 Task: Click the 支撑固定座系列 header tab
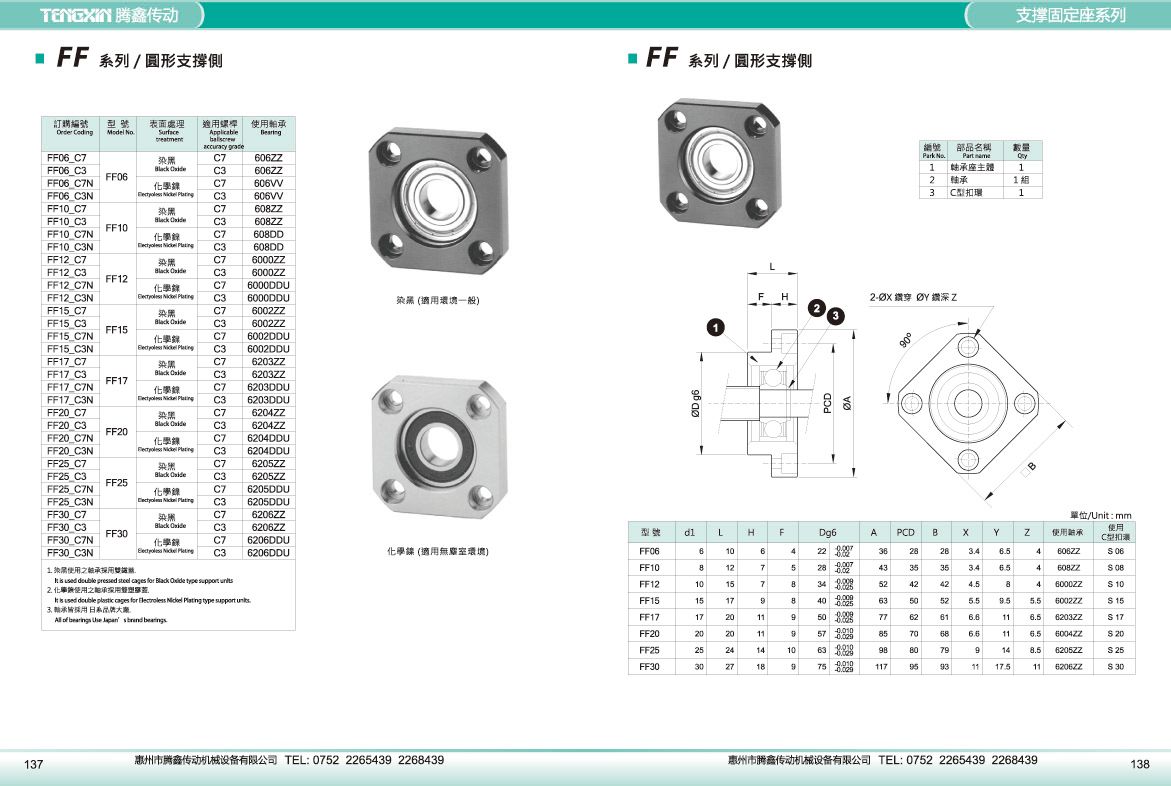(1070, 15)
